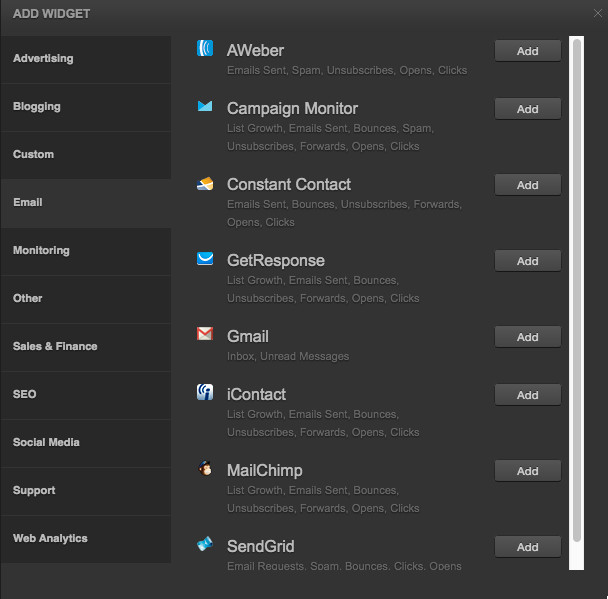Open the Social Media category
Screen dimensions: 608x599
coord(86,443)
